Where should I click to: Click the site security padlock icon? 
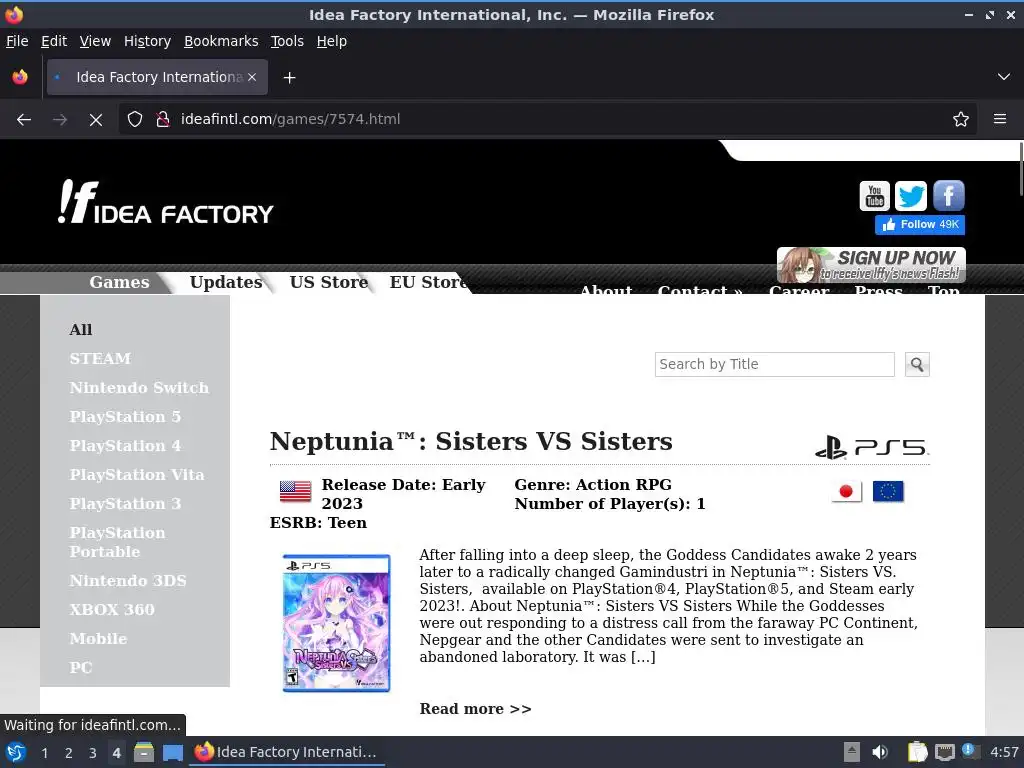pos(162,120)
